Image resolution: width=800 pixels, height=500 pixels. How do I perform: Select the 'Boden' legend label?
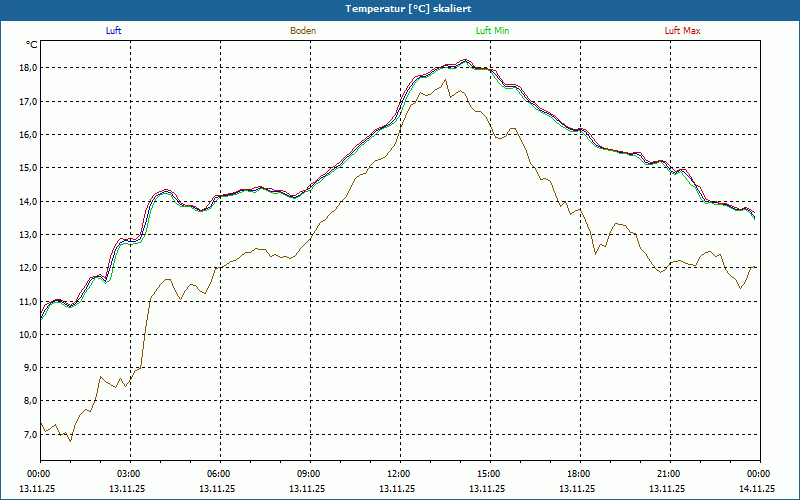pos(303,31)
